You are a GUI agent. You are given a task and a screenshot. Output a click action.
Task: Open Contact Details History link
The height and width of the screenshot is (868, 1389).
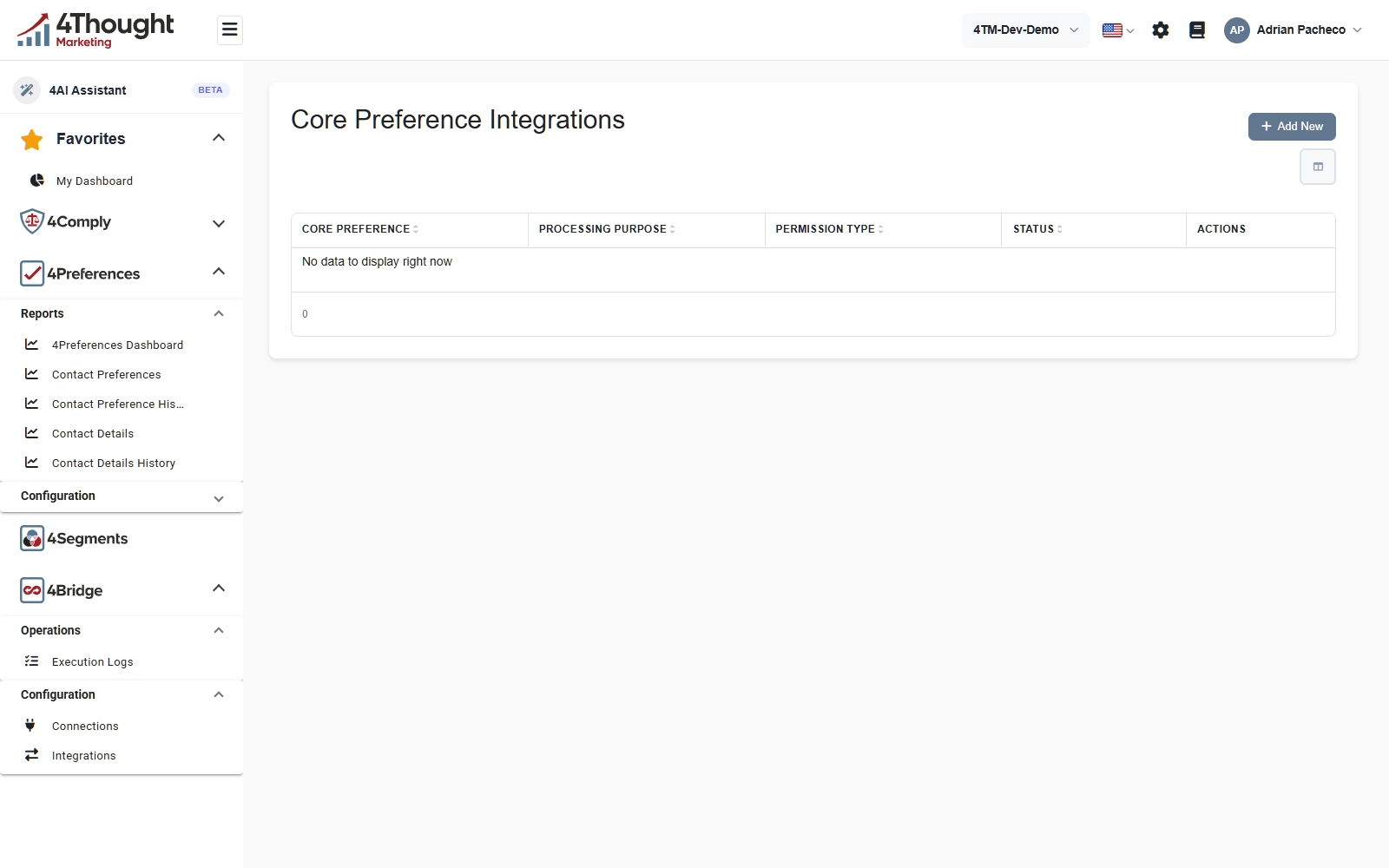114,463
